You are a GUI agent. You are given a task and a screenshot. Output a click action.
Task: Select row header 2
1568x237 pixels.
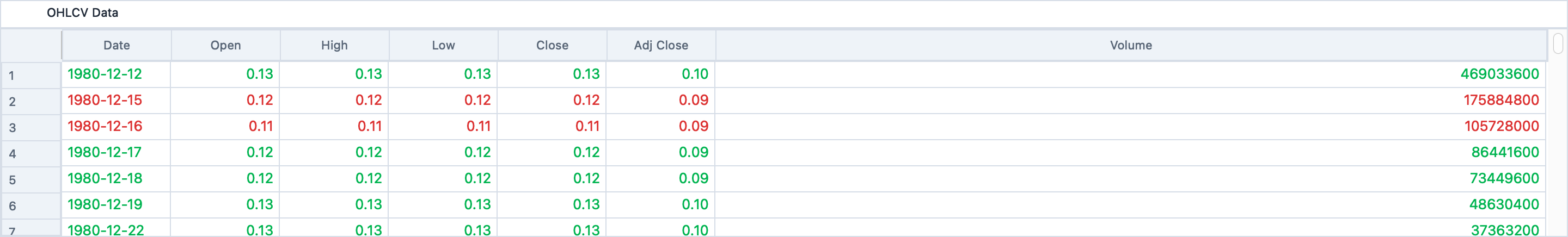31,102
